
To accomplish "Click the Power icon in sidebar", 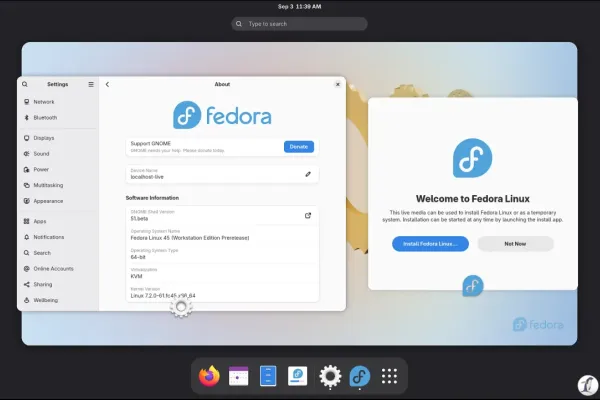I will [x=26, y=169].
